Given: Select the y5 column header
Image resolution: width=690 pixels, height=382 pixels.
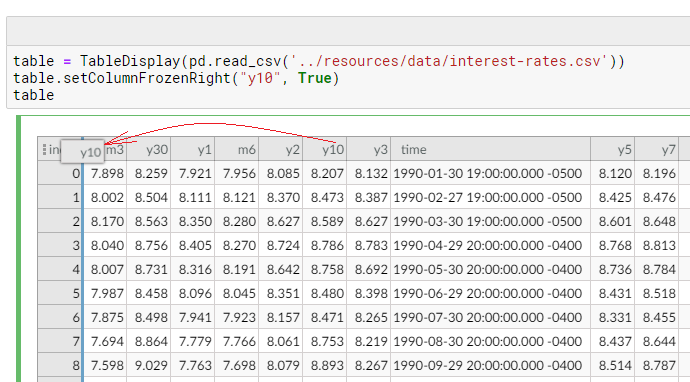Looking at the screenshot, I should 613,150.
